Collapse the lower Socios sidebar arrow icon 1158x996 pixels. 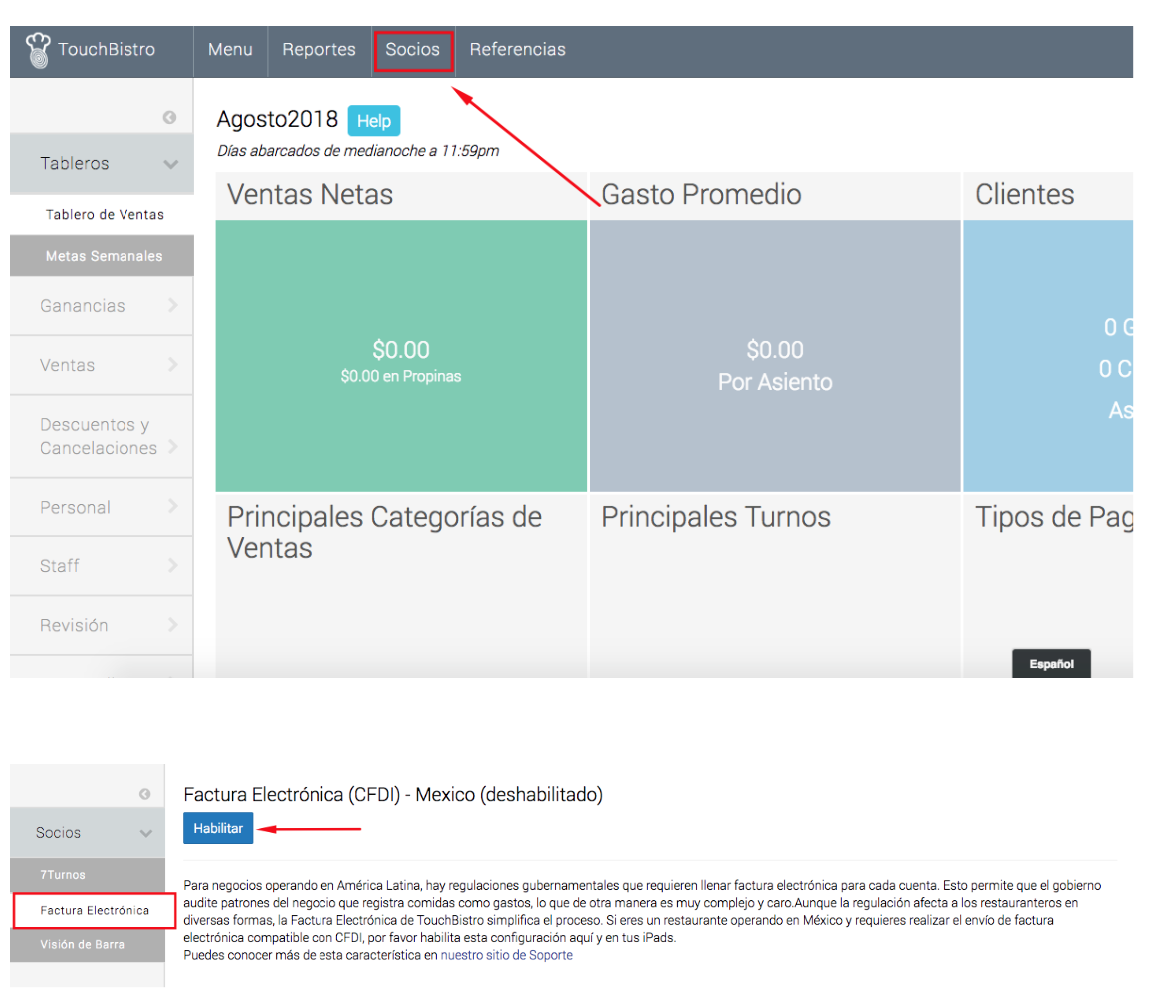point(145,794)
